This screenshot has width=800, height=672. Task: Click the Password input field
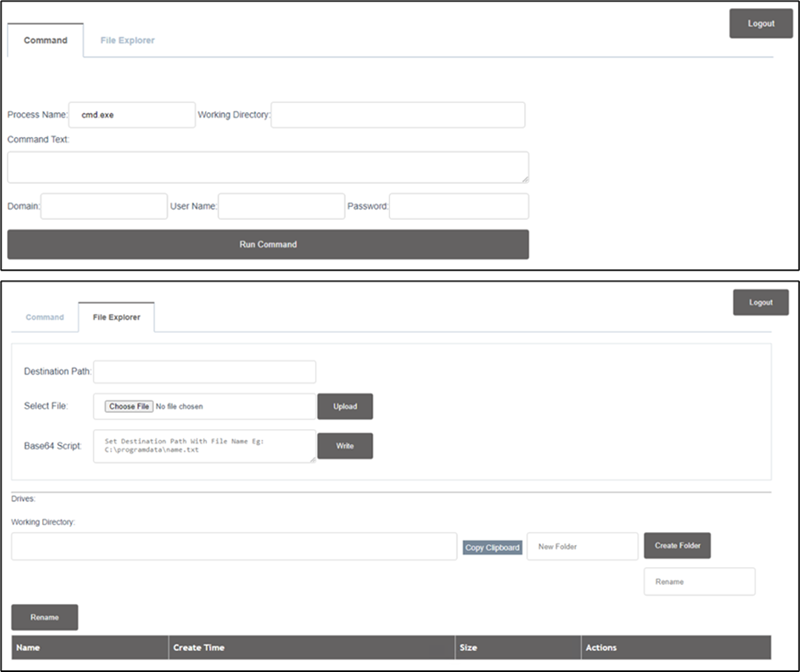point(460,207)
